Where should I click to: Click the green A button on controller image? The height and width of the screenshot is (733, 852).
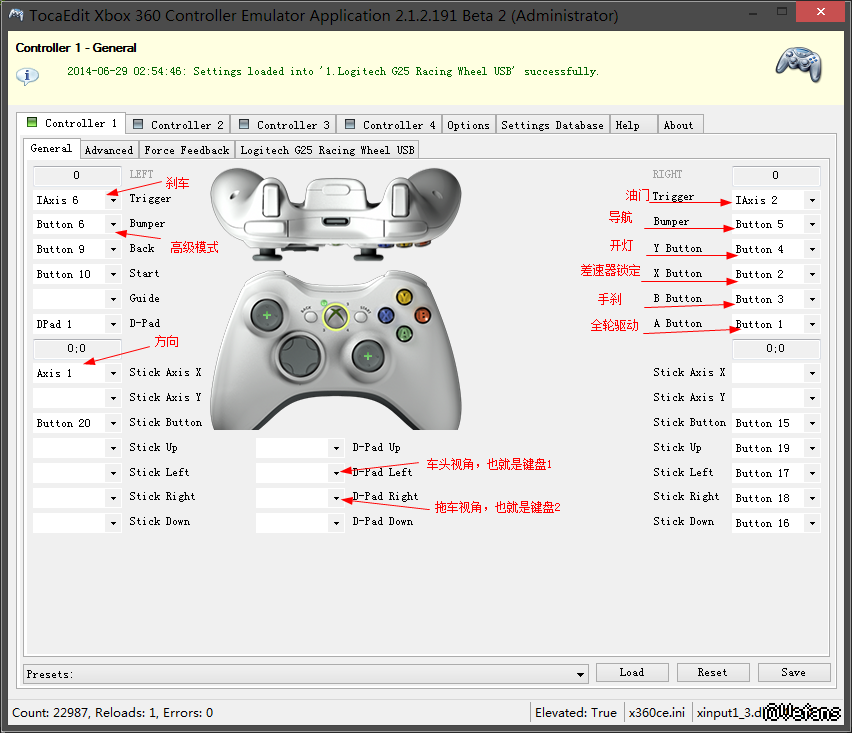point(404,333)
